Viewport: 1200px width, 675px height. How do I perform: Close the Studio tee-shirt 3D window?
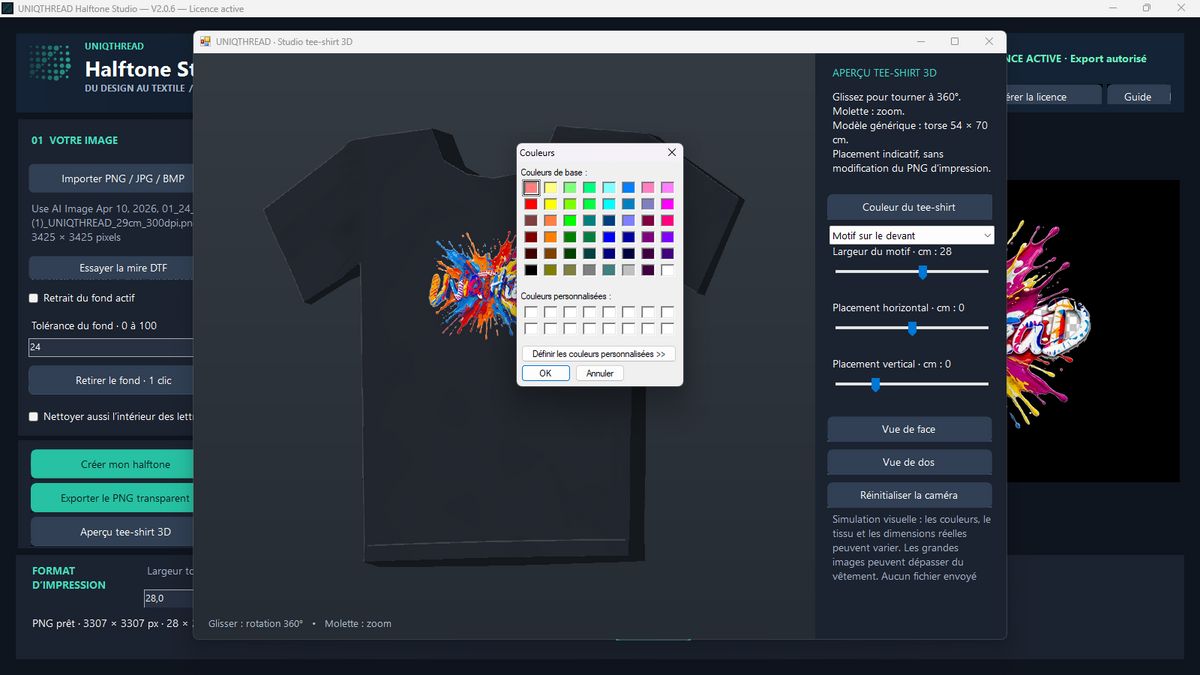tap(989, 41)
